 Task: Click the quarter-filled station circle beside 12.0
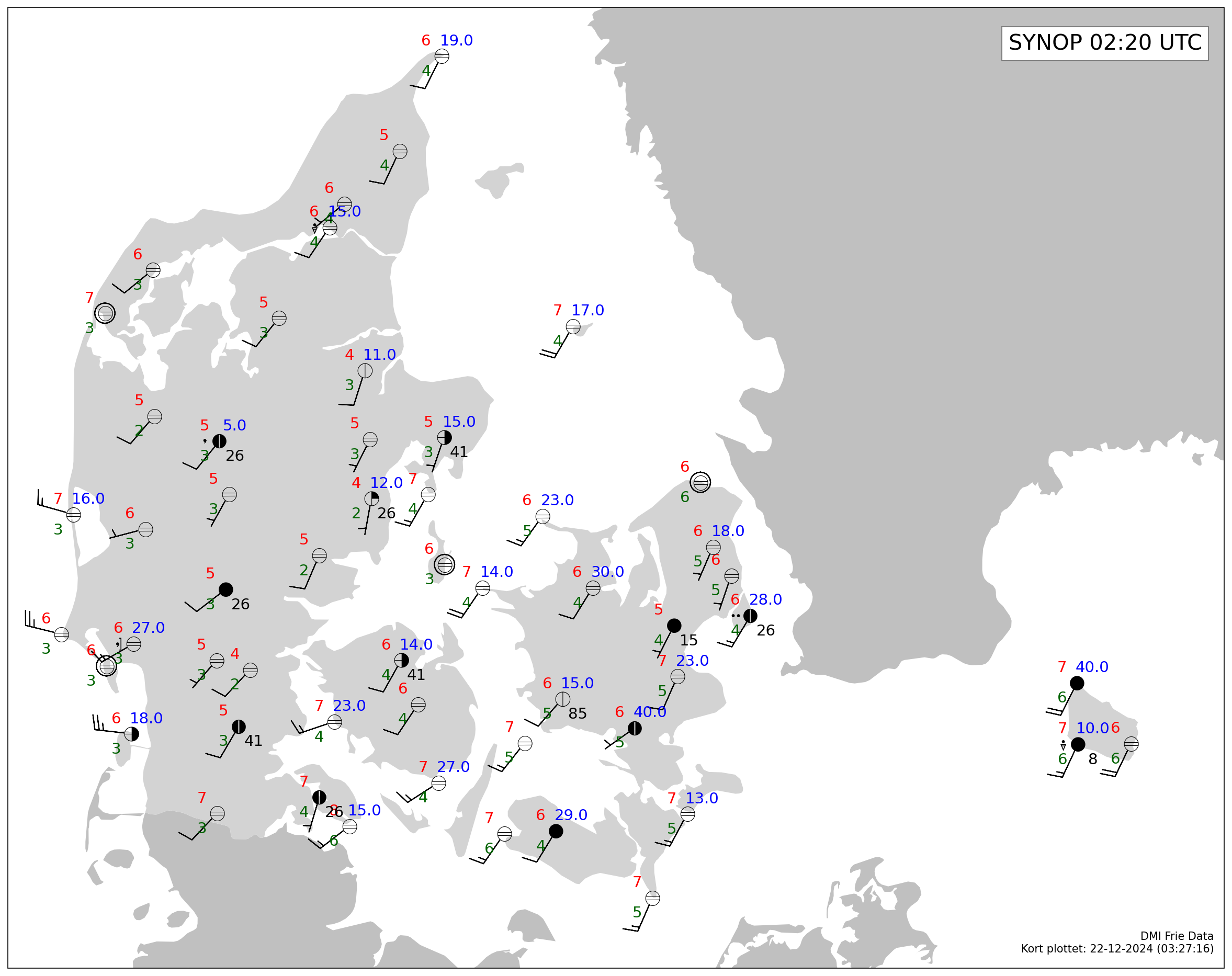[371, 499]
